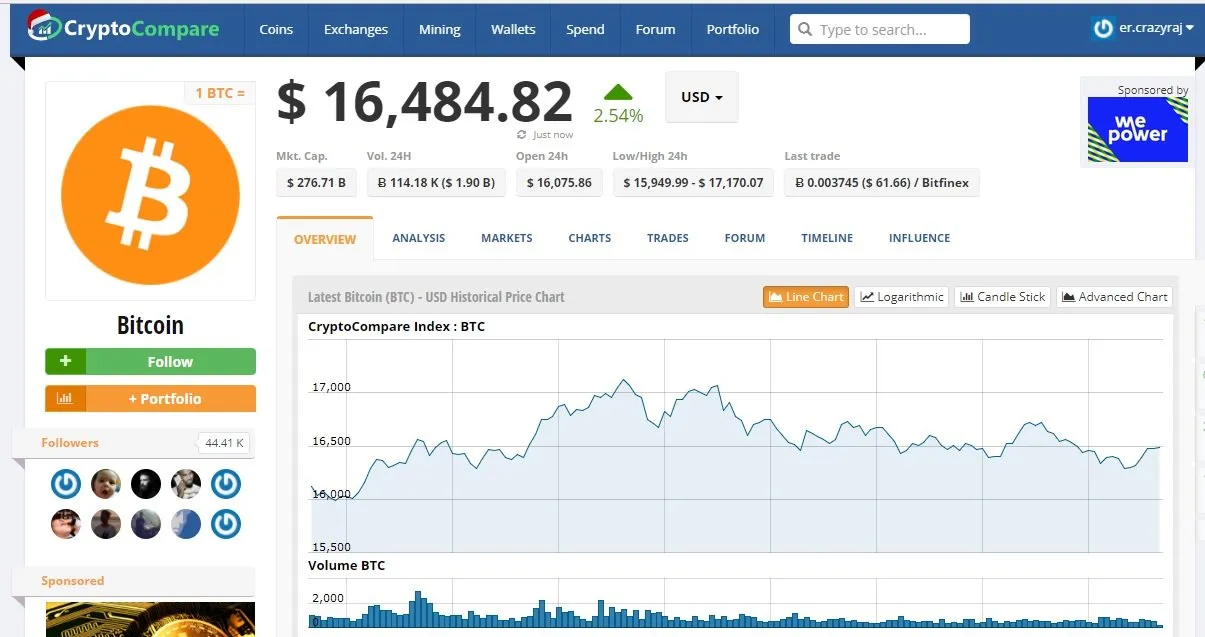Click the search magnifier icon
This screenshot has height=637, width=1205.
point(804,30)
